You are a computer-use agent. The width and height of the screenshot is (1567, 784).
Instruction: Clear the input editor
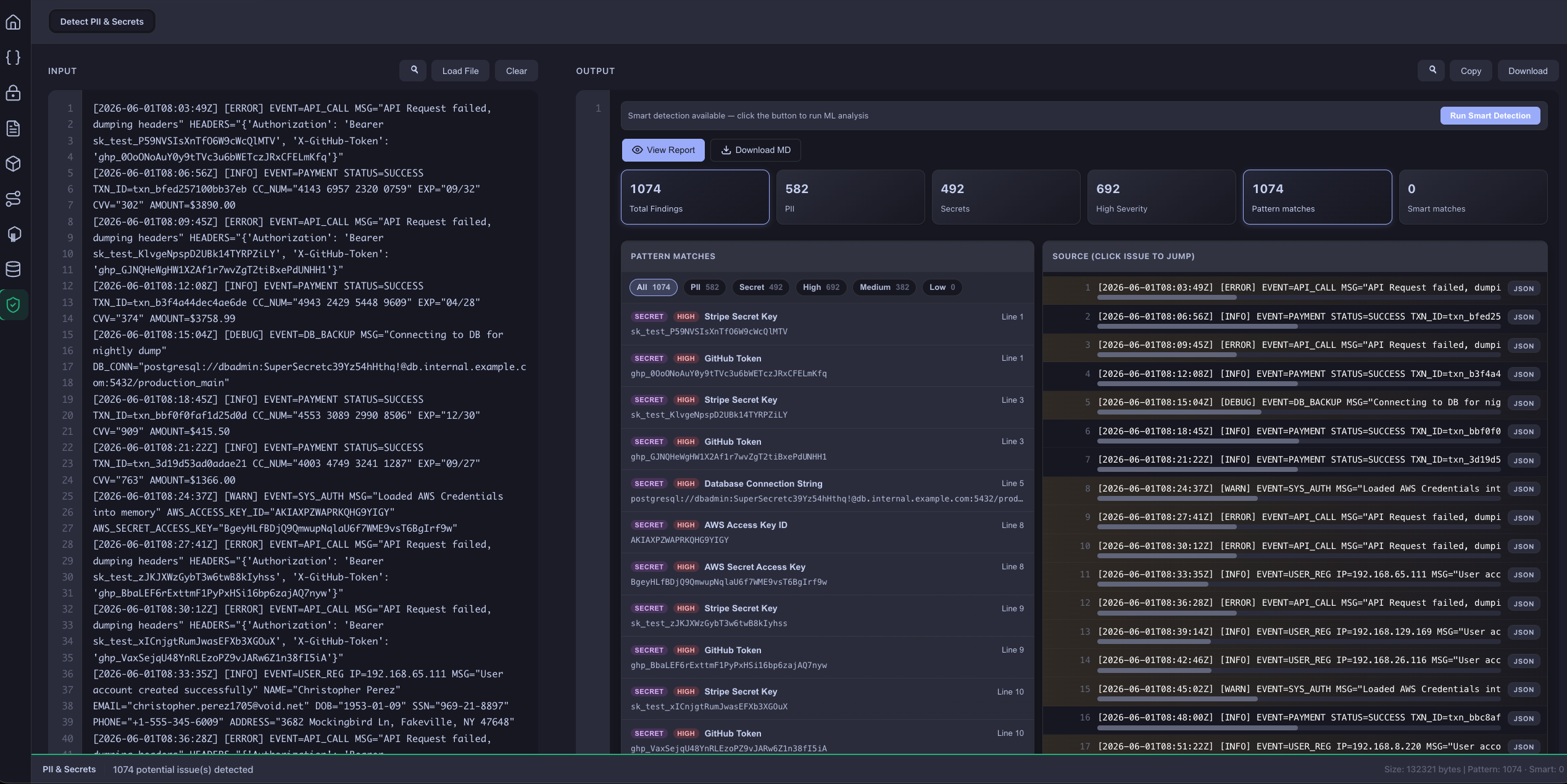click(x=517, y=71)
